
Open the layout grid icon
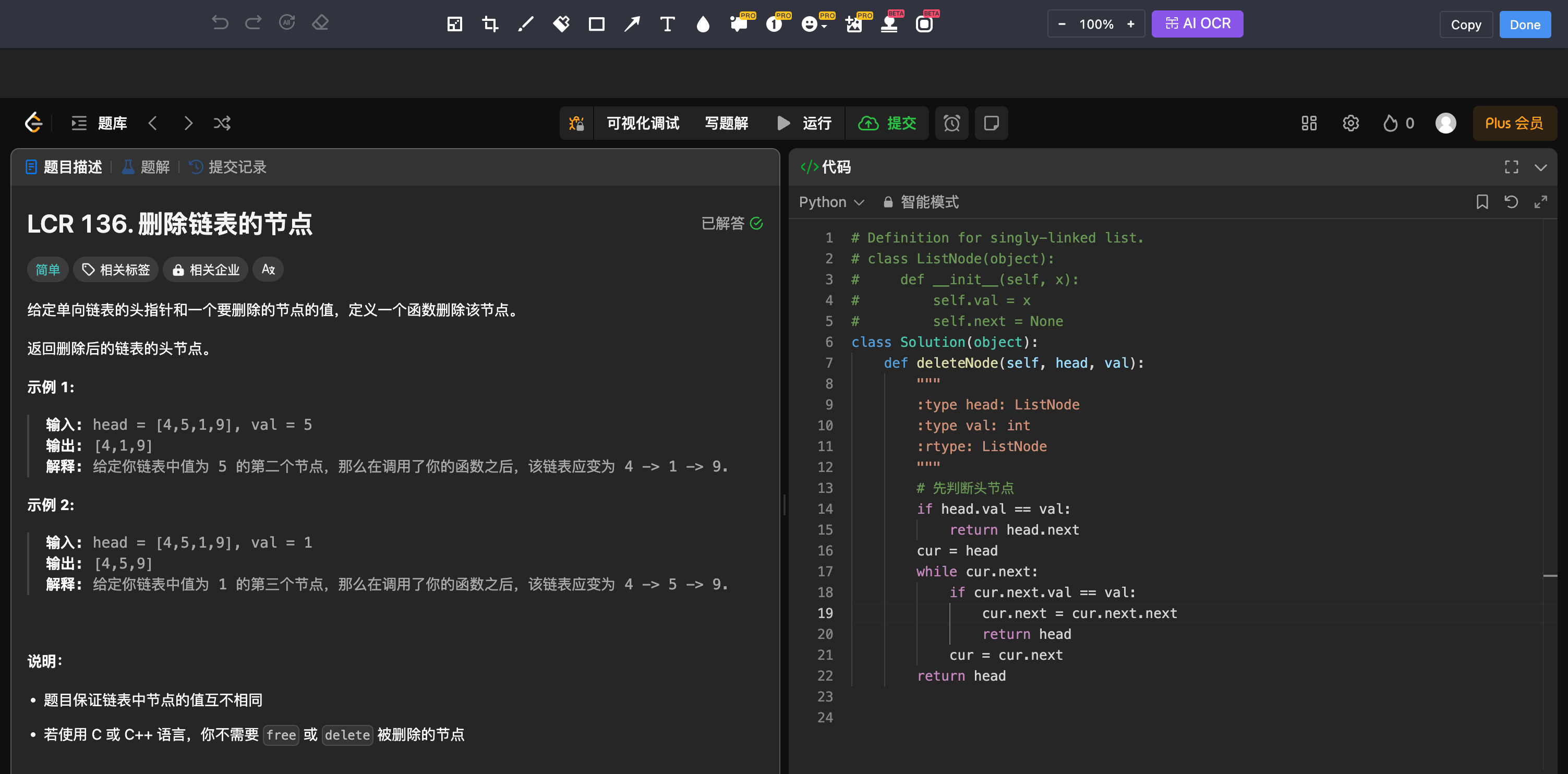[x=1309, y=123]
